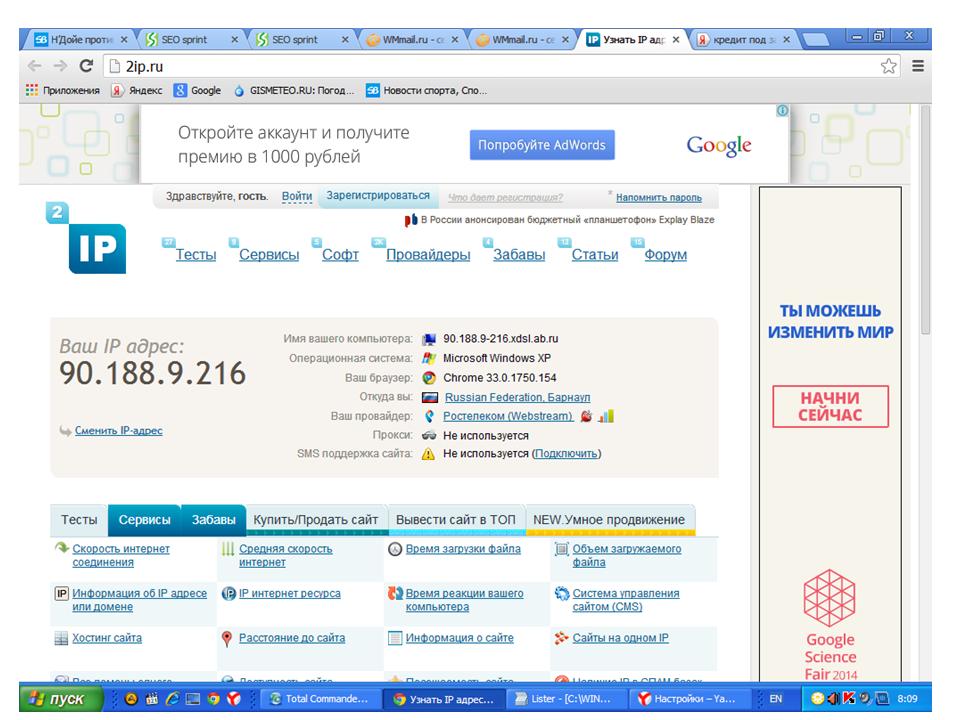Viewport: 960px width, 720px height.
Task: Open the Провайдеры top navigation menu
Action: click(429, 254)
